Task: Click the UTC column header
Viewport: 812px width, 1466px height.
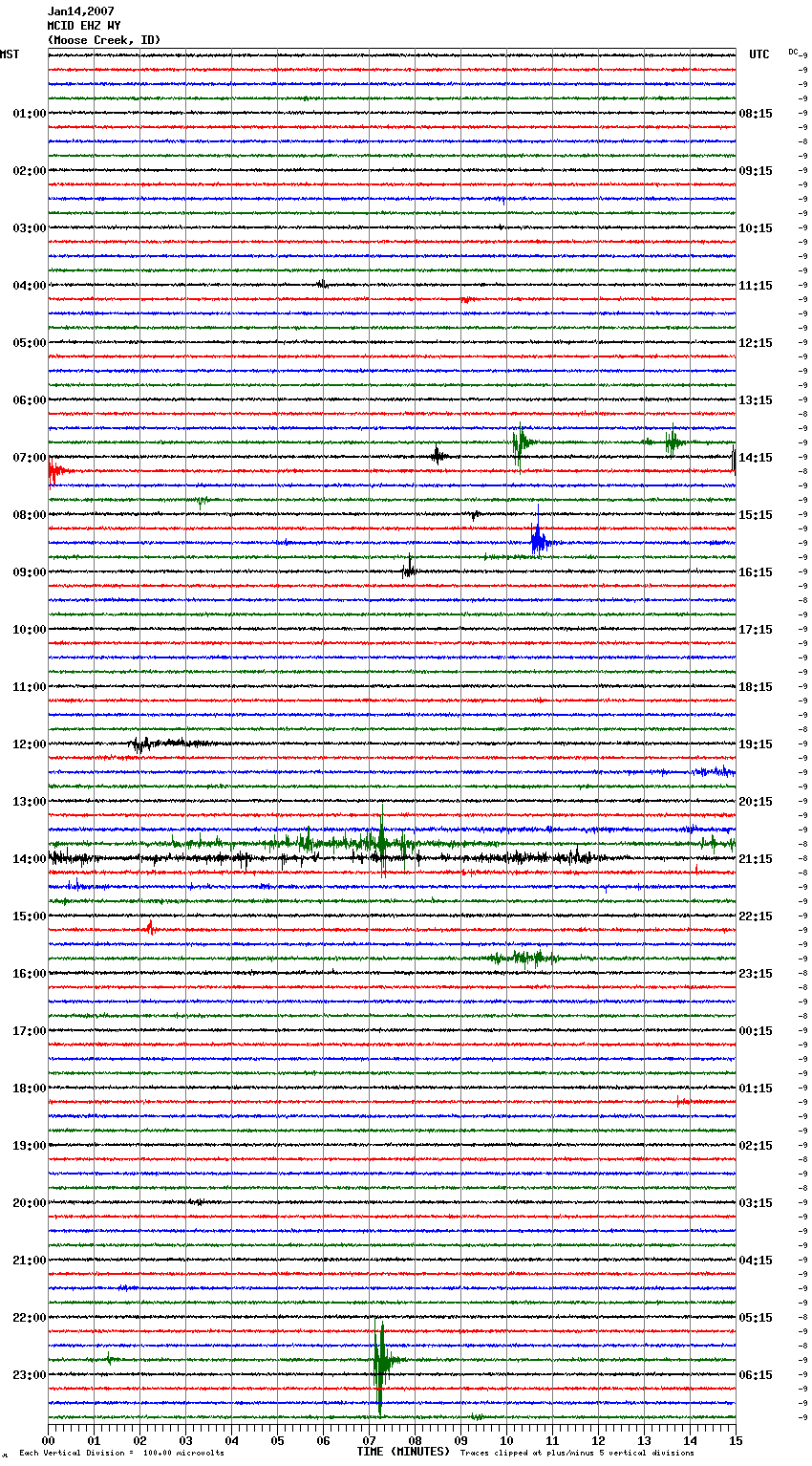Action: pyautogui.click(x=759, y=54)
